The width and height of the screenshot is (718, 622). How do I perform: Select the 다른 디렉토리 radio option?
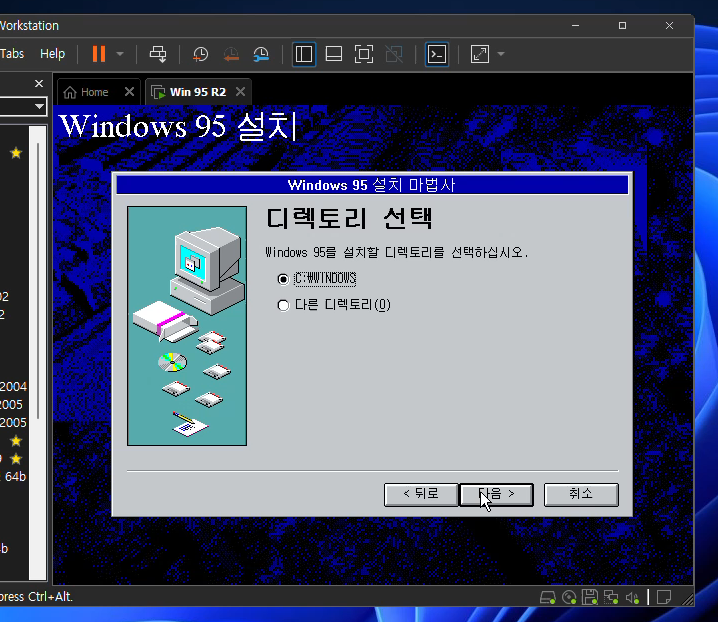click(x=283, y=305)
